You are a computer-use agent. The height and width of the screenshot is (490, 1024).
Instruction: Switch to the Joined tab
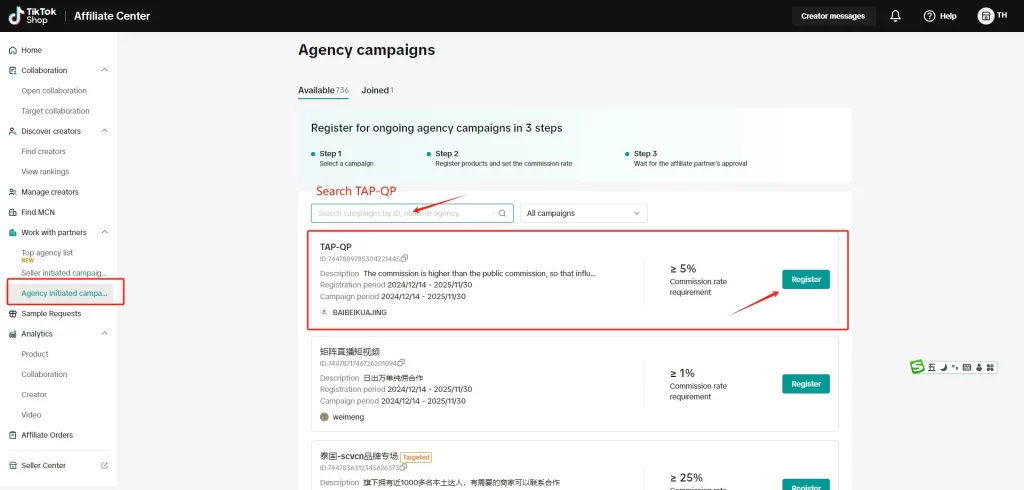(x=377, y=90)
